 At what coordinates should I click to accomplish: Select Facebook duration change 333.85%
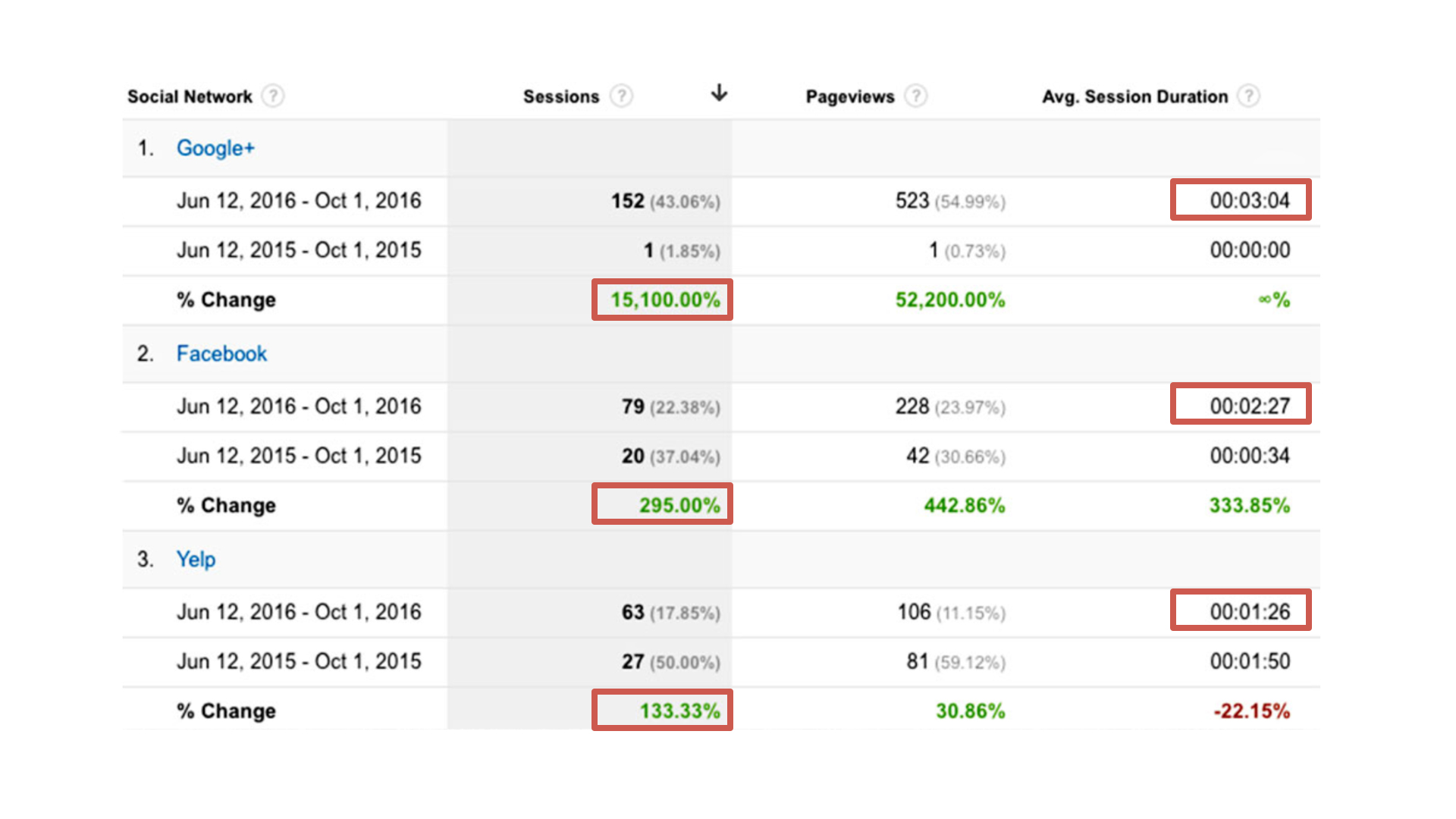click(1250, 505)
